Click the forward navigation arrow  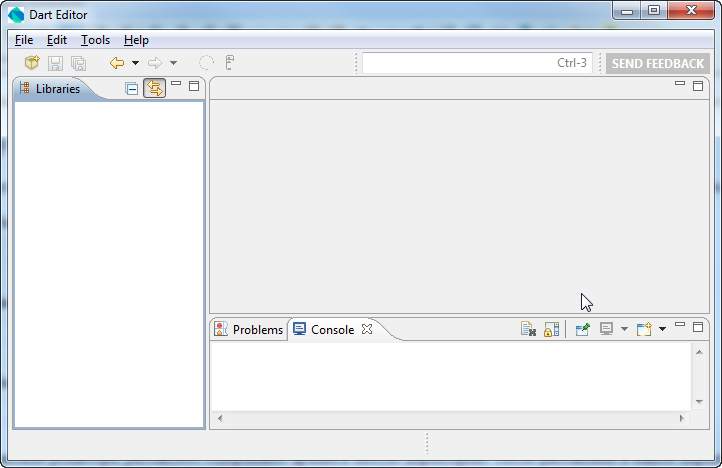pyautogui.click(x=155, y=63)
